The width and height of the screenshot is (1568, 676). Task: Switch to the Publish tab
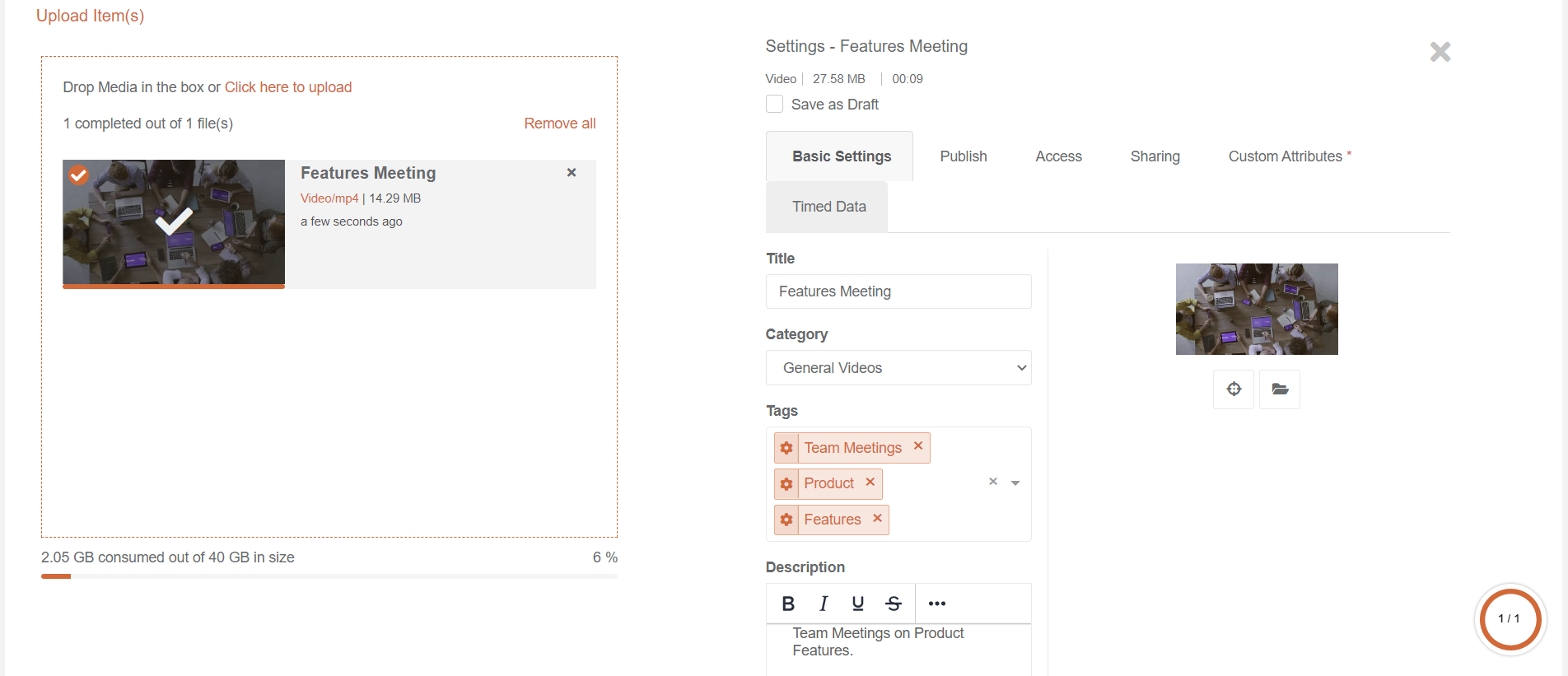coord(963,156)
